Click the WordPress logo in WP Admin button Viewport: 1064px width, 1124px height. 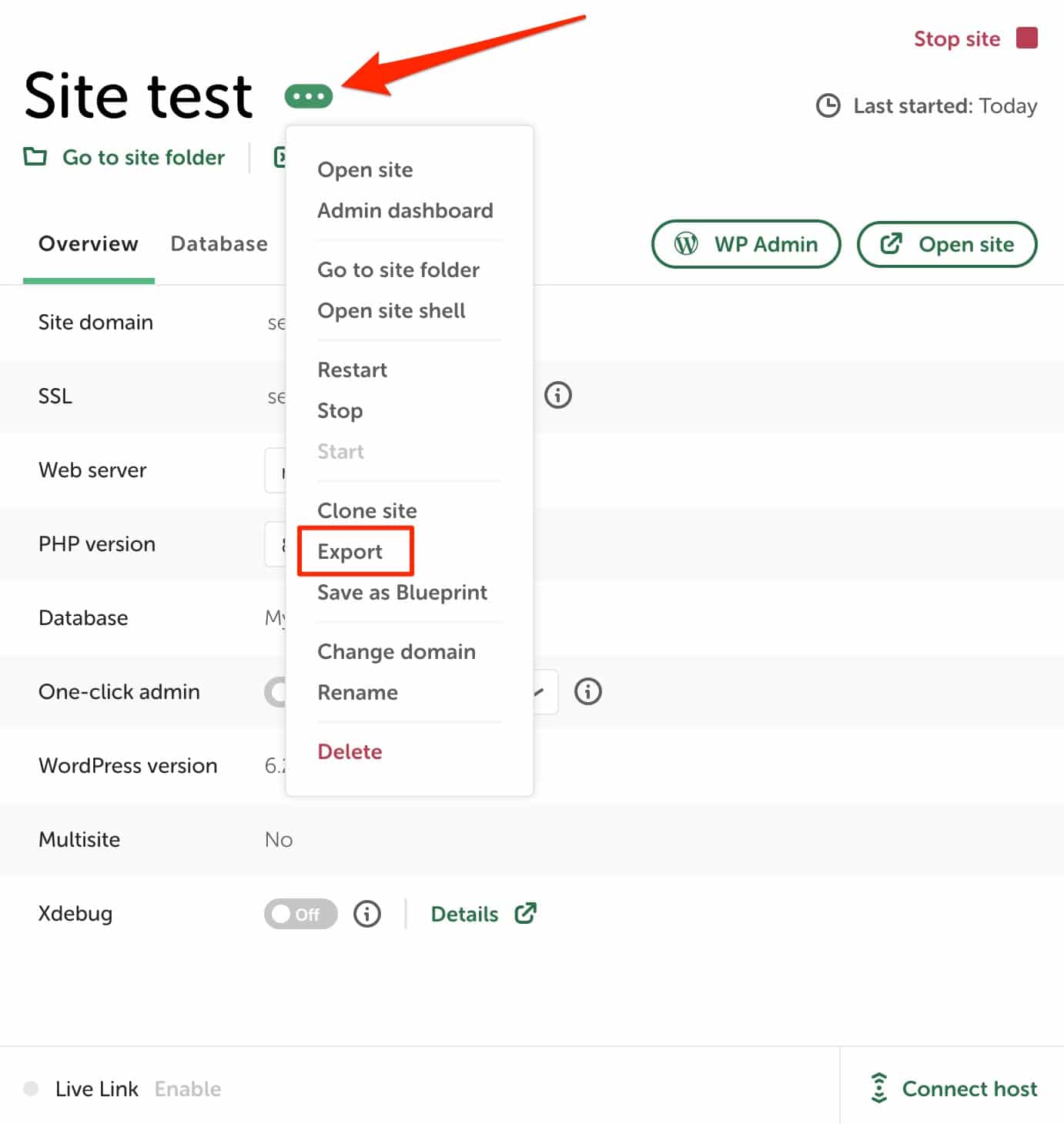pyautogui.click(x=686, y=244)
